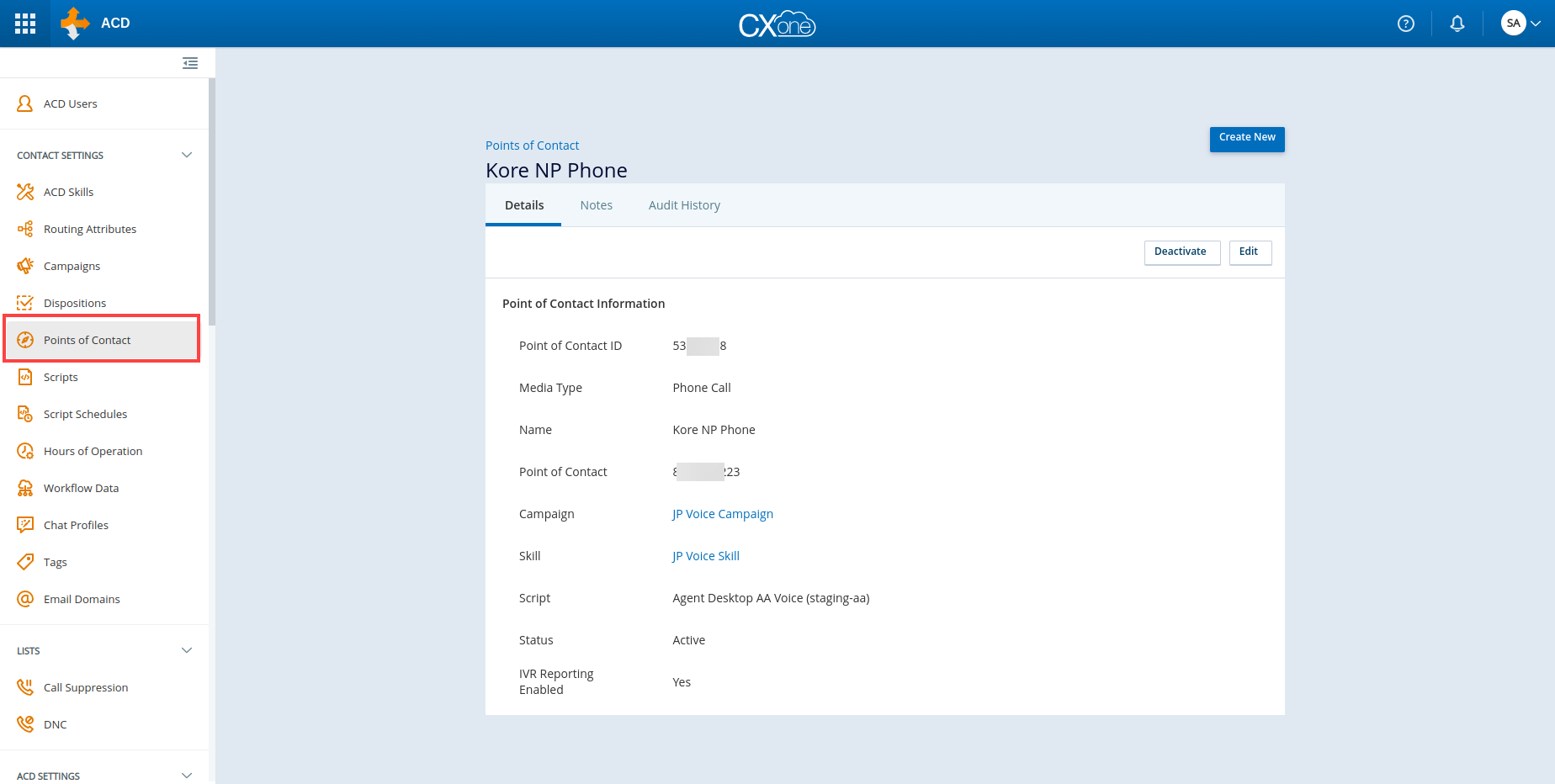1555x784 pixels.
Task: Click the ACD Skills icon
Action: coord(25,192)
